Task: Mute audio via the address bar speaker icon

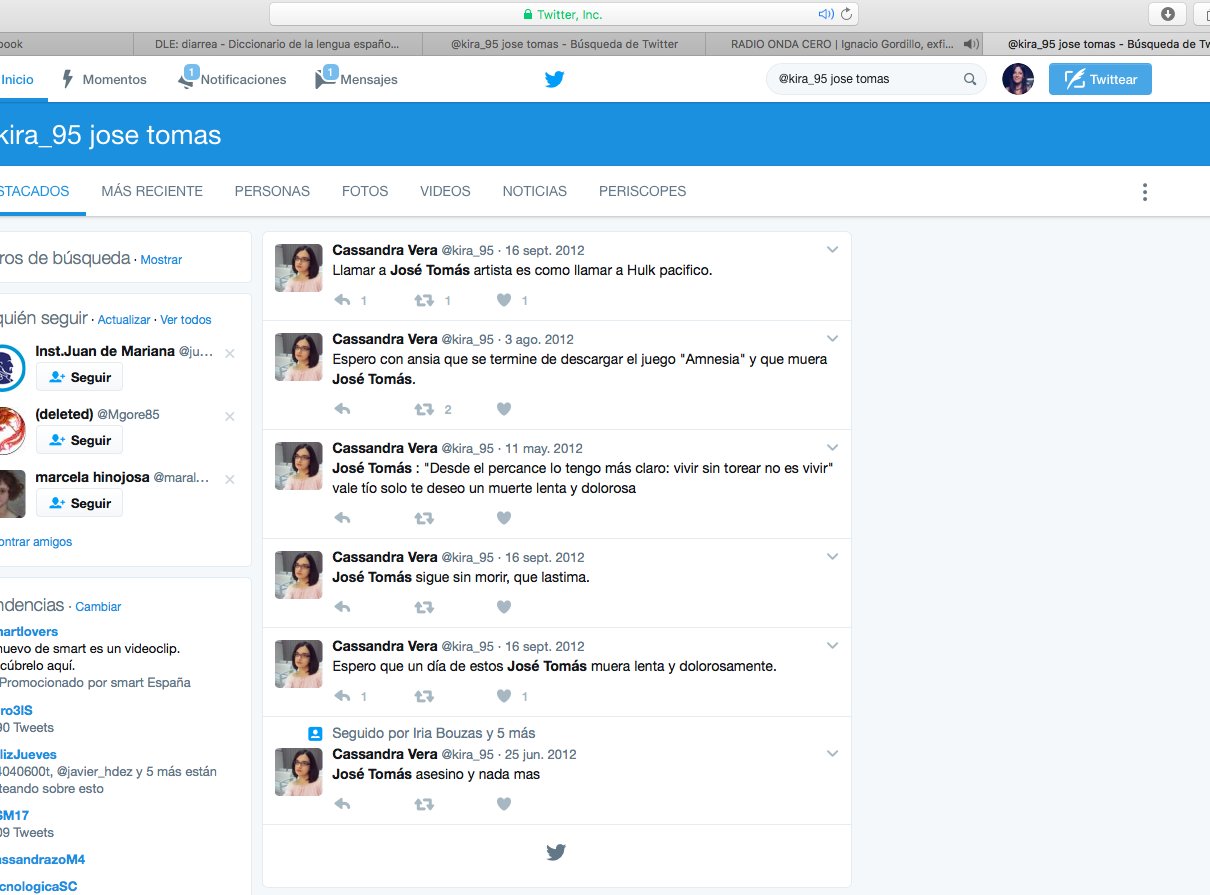Action: coord(826,14)
